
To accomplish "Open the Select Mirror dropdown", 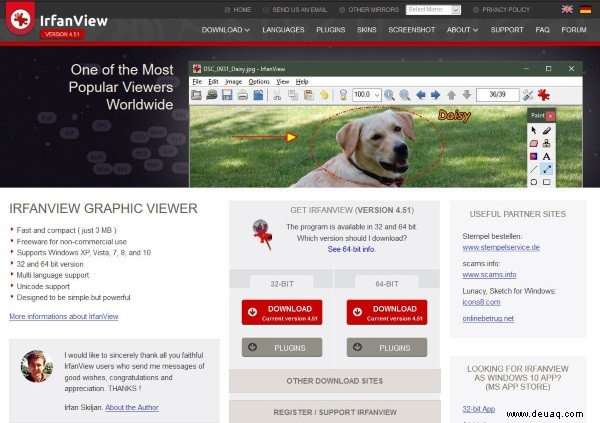I will pyautogui.click(x=433, y=10).
